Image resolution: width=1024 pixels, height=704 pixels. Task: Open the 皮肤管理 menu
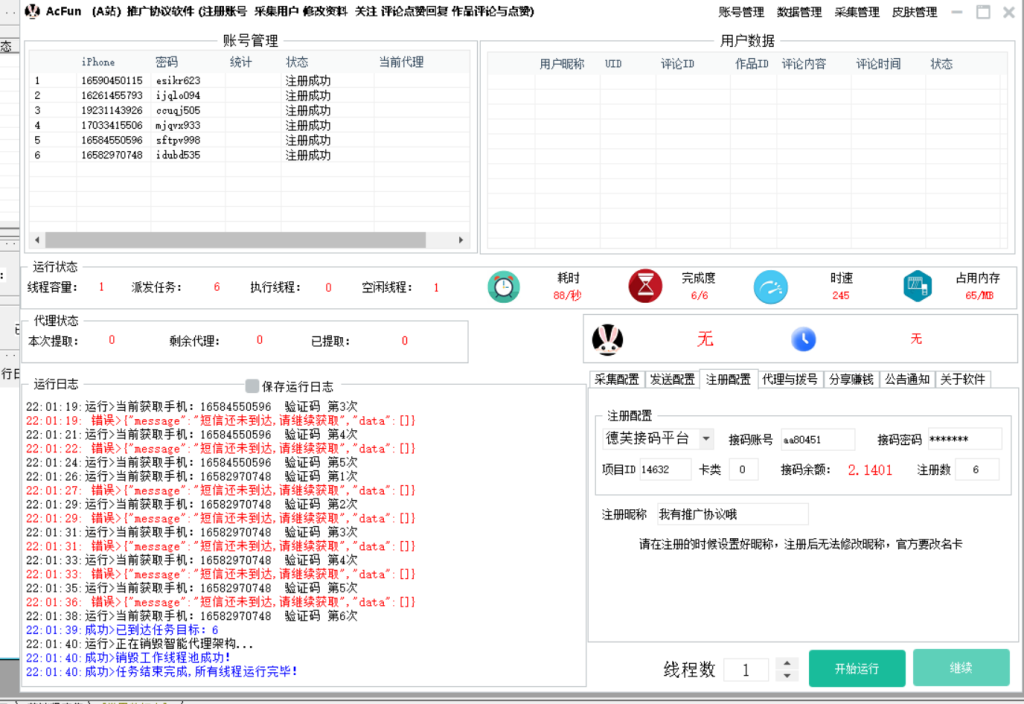tap(915, 12)
